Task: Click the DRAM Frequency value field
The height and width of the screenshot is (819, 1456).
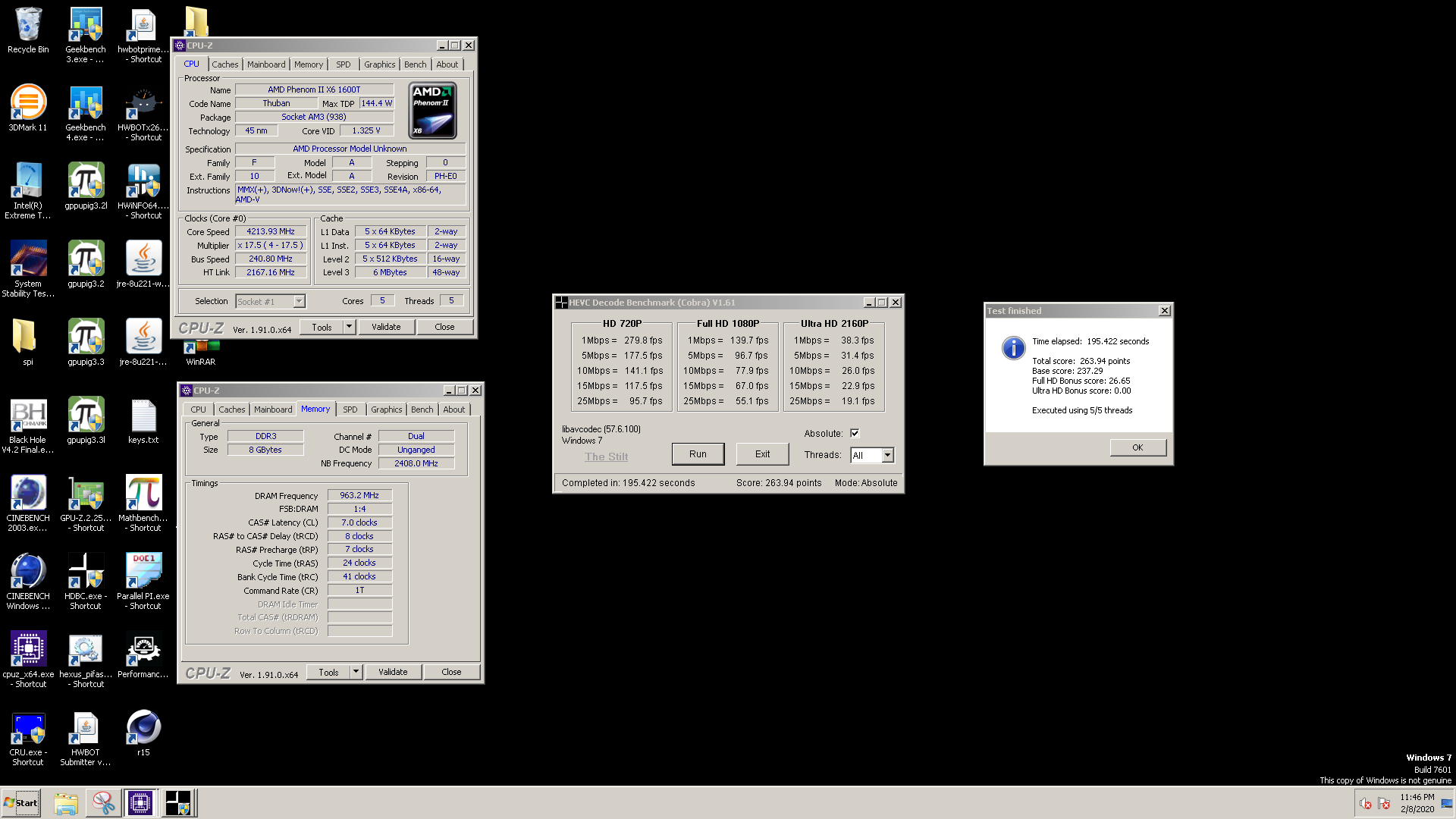Action: 359,495
